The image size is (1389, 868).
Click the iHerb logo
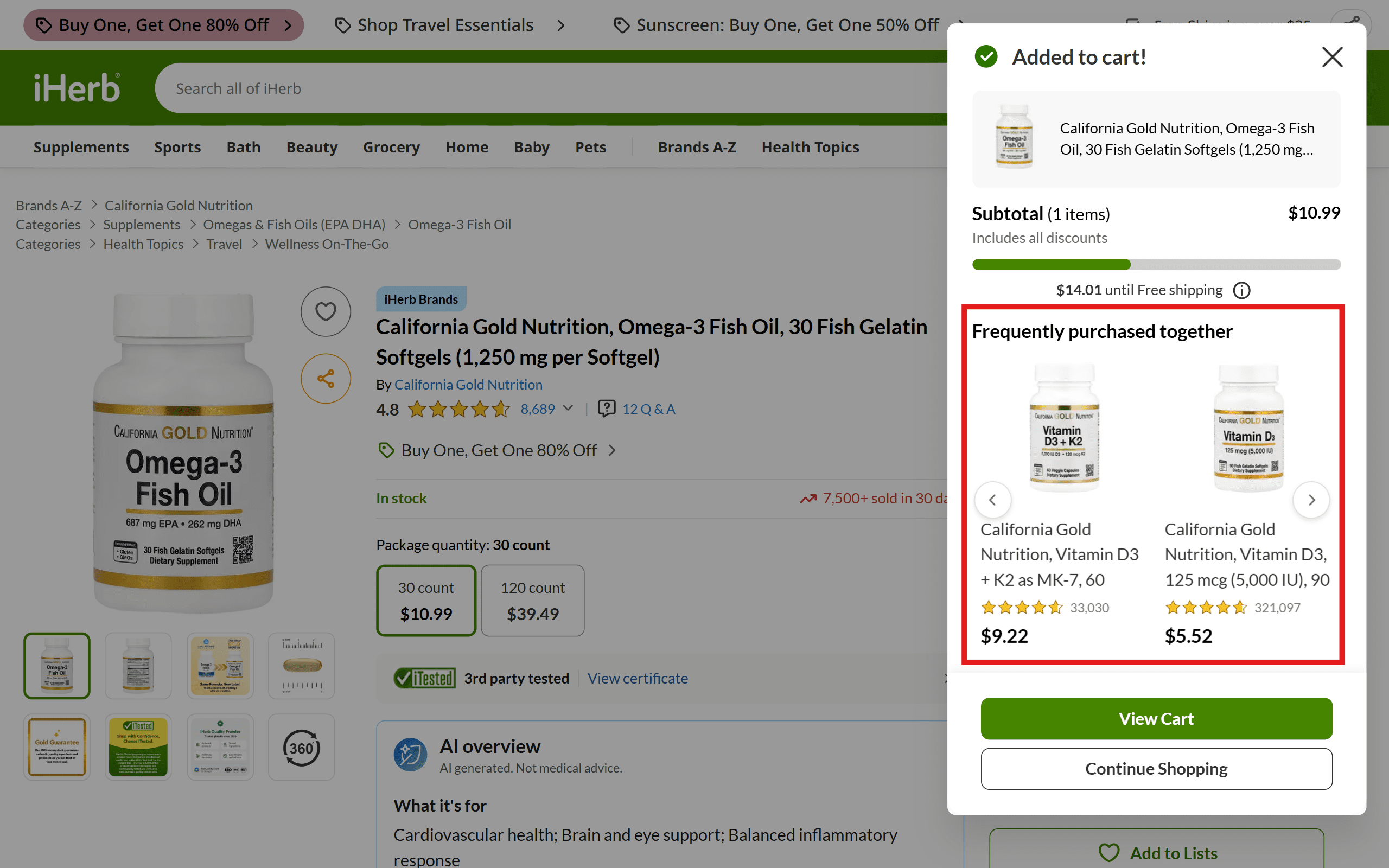(x=77, y=88)
